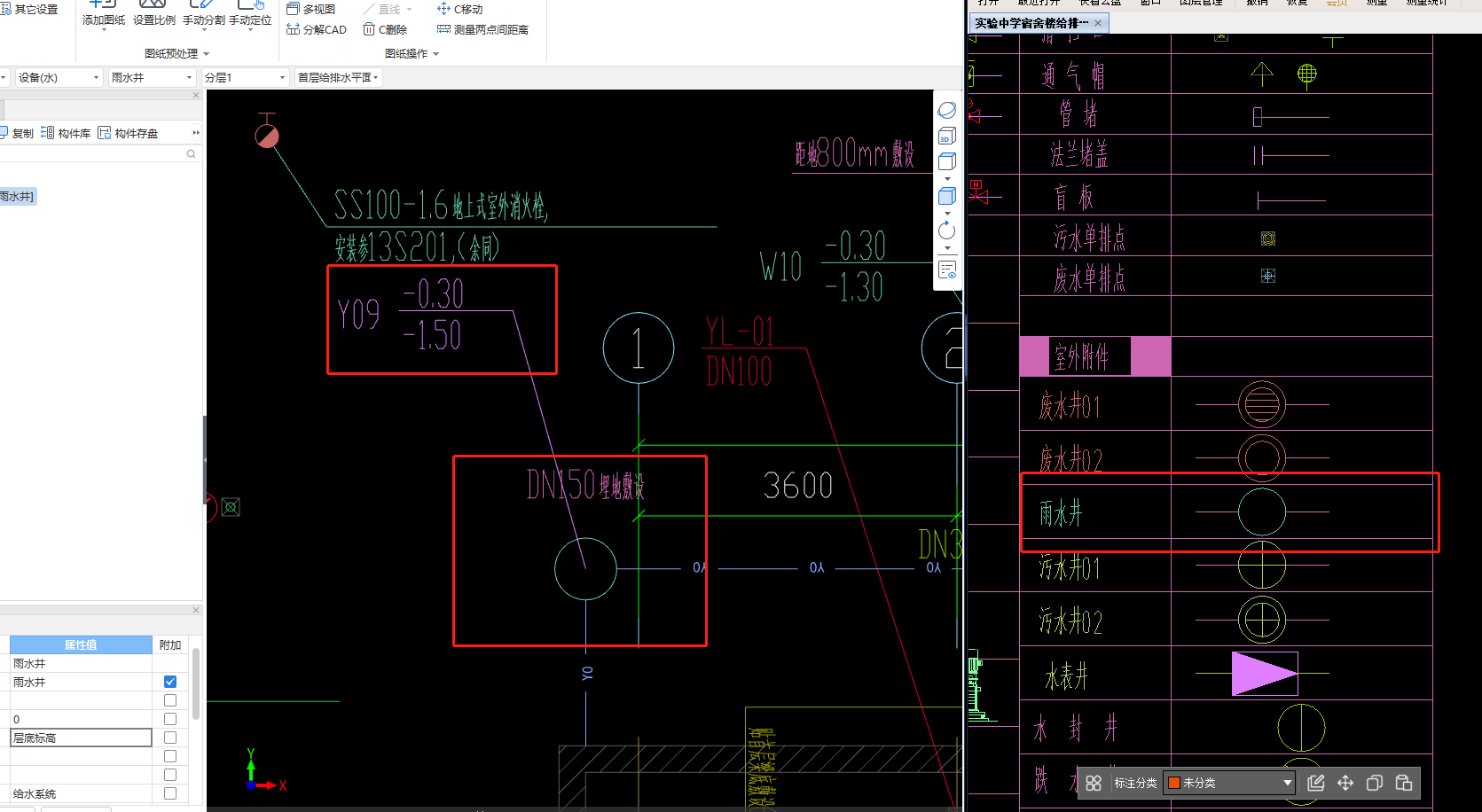Click the wireframe box view icon

(x=947, y=160)
